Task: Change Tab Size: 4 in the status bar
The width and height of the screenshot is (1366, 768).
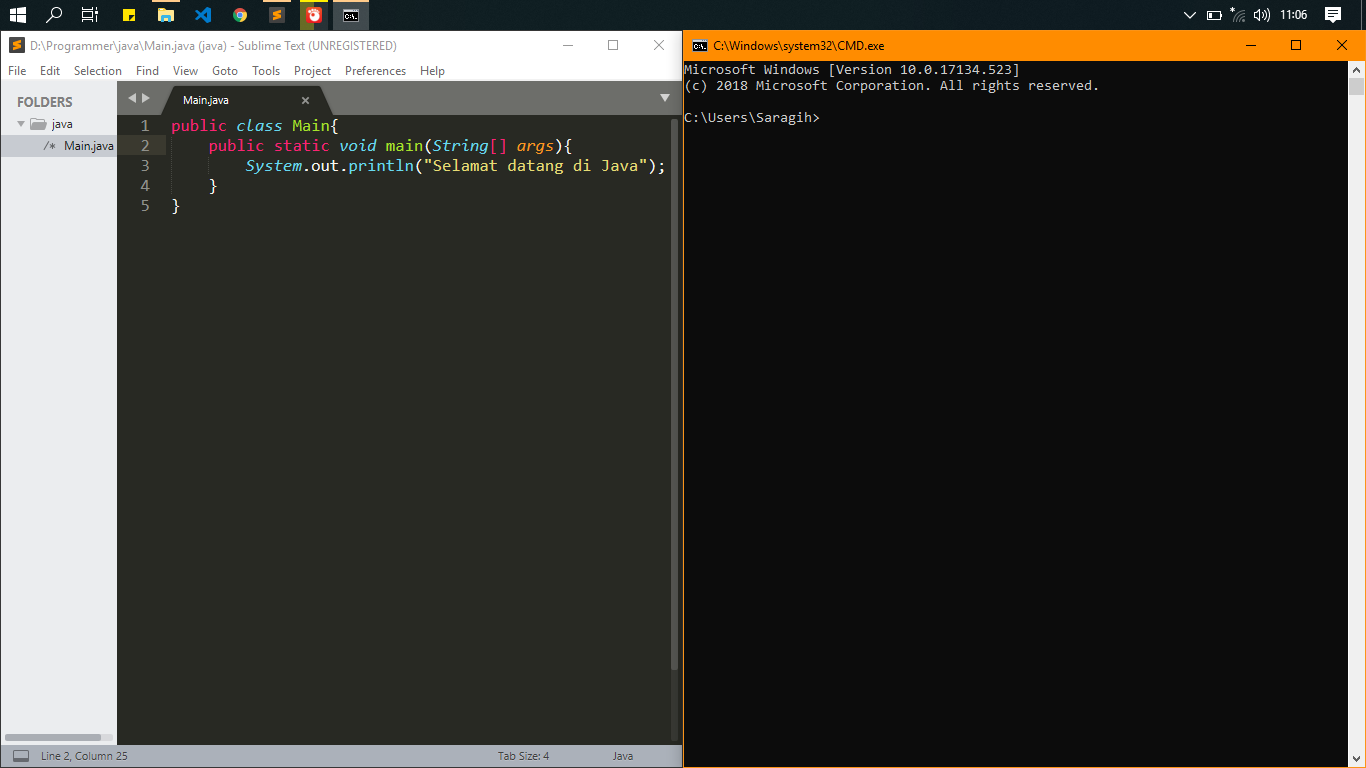Action: pos(524,756)
